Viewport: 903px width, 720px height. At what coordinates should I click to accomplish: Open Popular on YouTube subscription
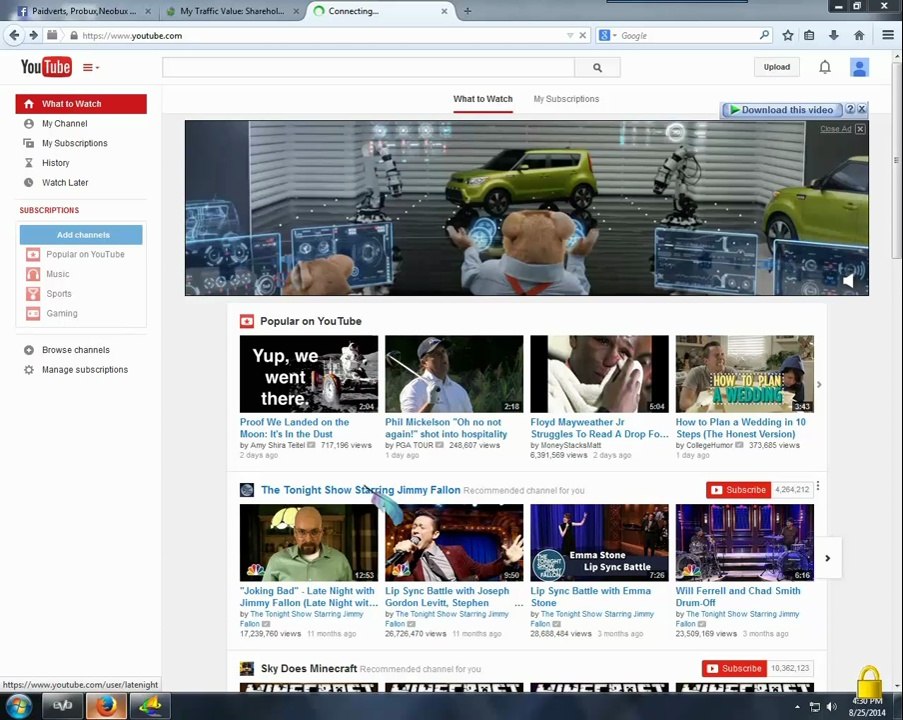(x=85, y=254)
